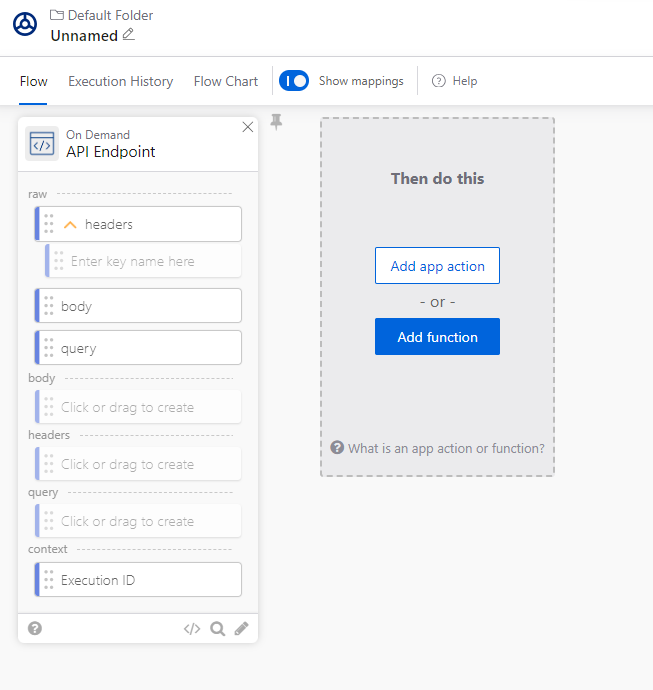Click the API Endpoint code icon
The width and height of the screenshot is (653, 690).
point(42,143)
